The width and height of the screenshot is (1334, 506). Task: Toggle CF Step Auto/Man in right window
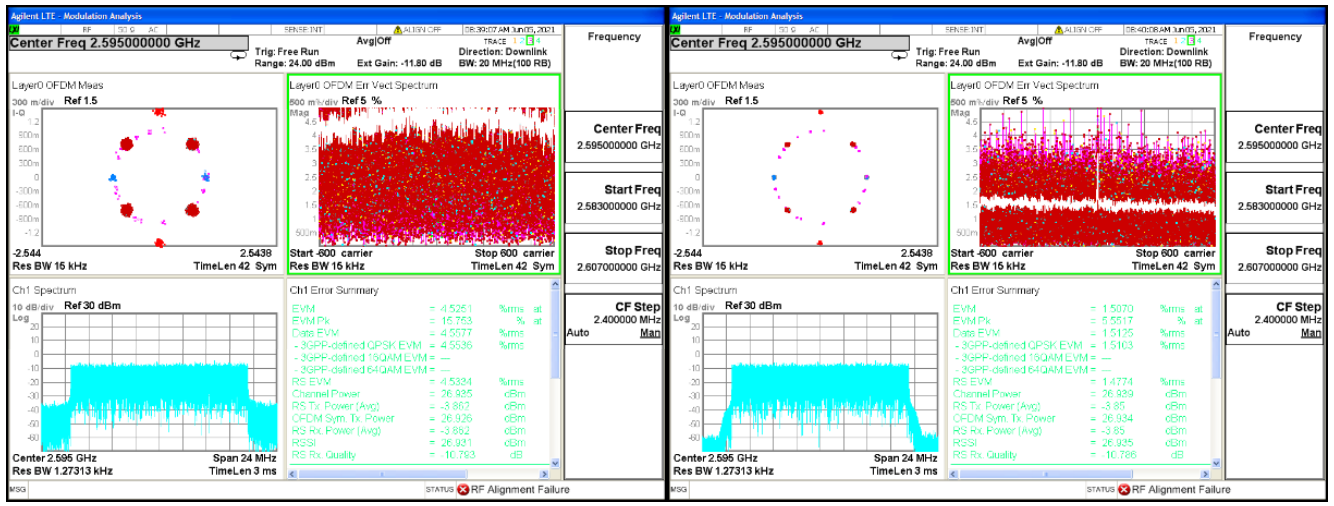click(x=1275, y=332)
